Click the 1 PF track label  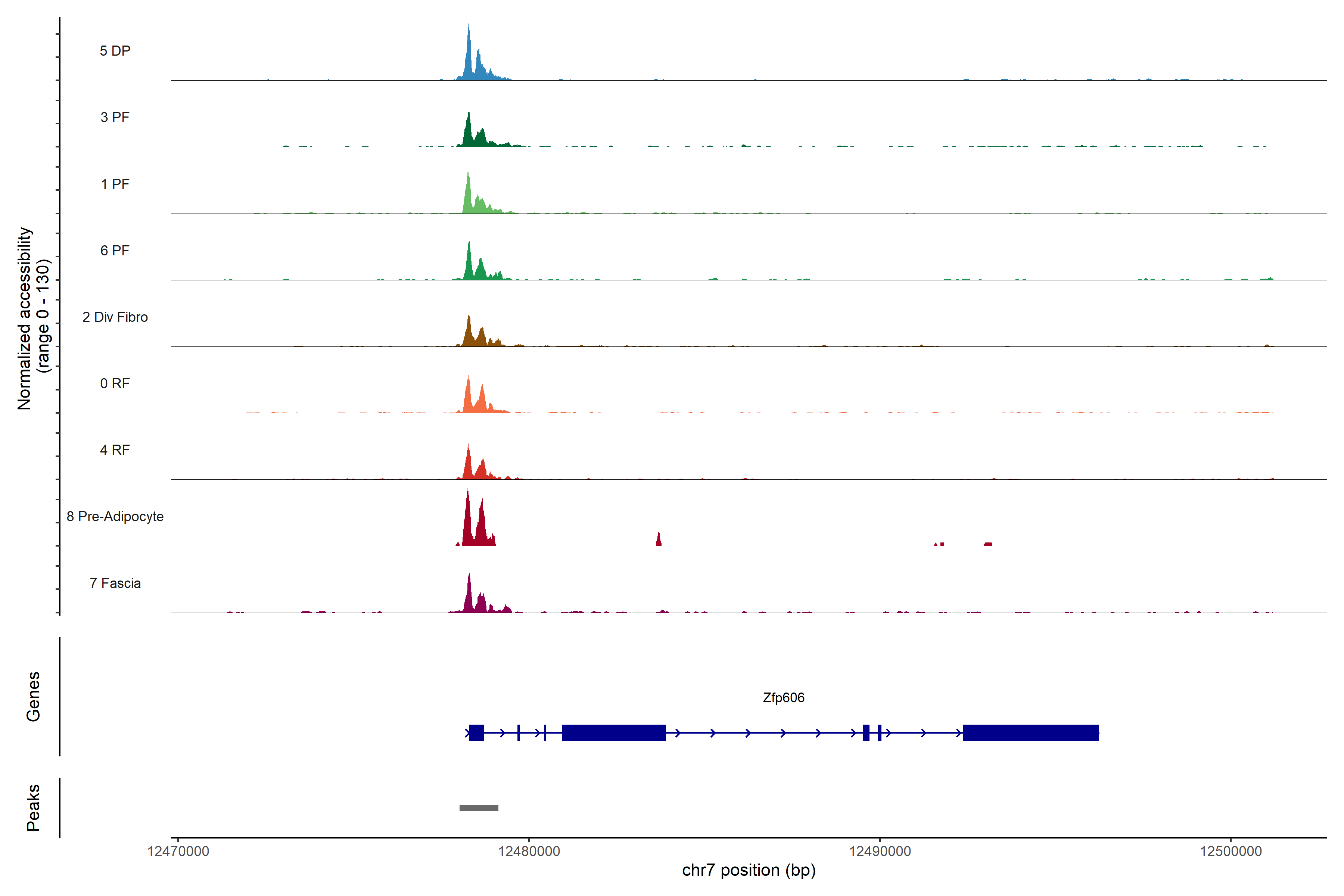[x=115, y=184]
